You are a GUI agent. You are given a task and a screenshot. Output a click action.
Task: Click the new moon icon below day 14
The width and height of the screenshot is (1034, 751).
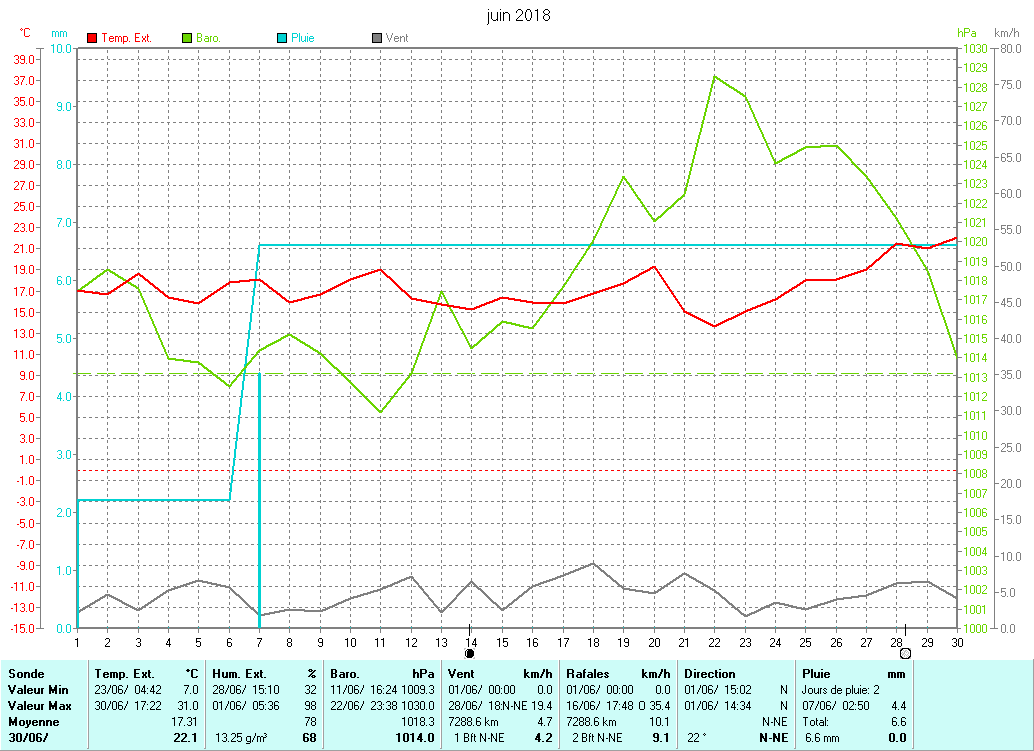pos(469,653)
